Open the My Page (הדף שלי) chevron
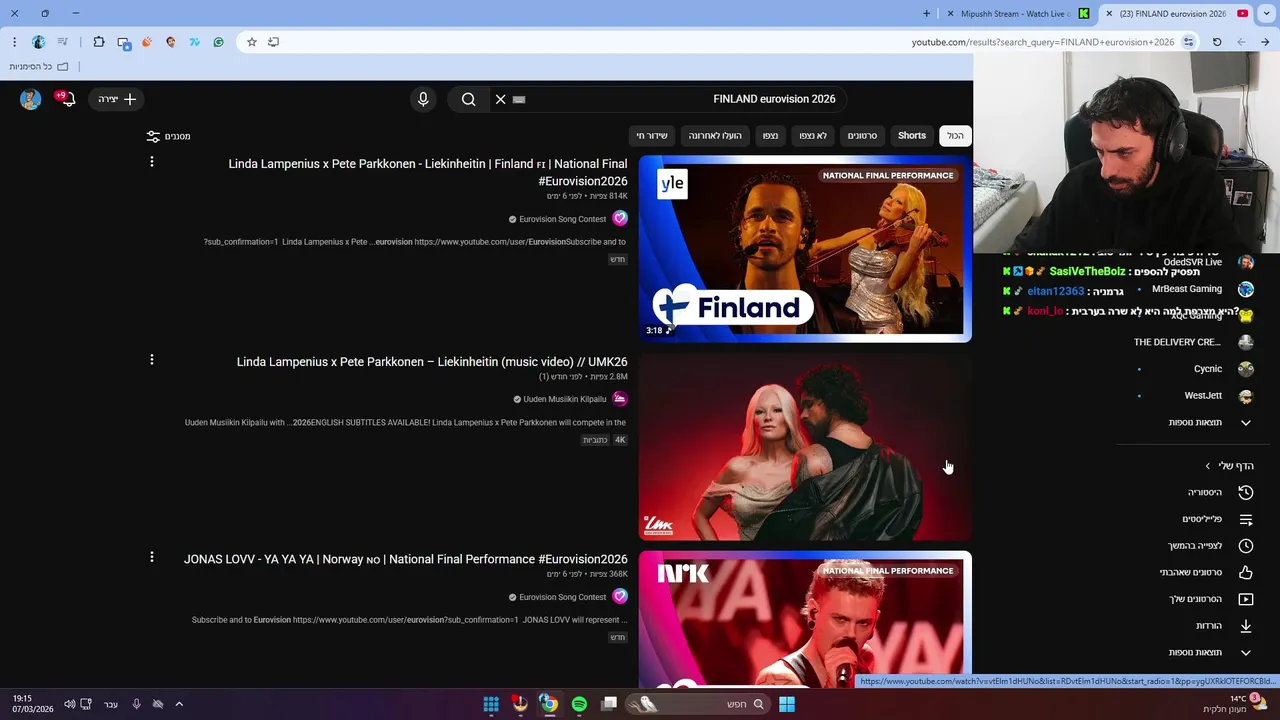The width and height of the screenshot is (1280, 720). 1207,466
